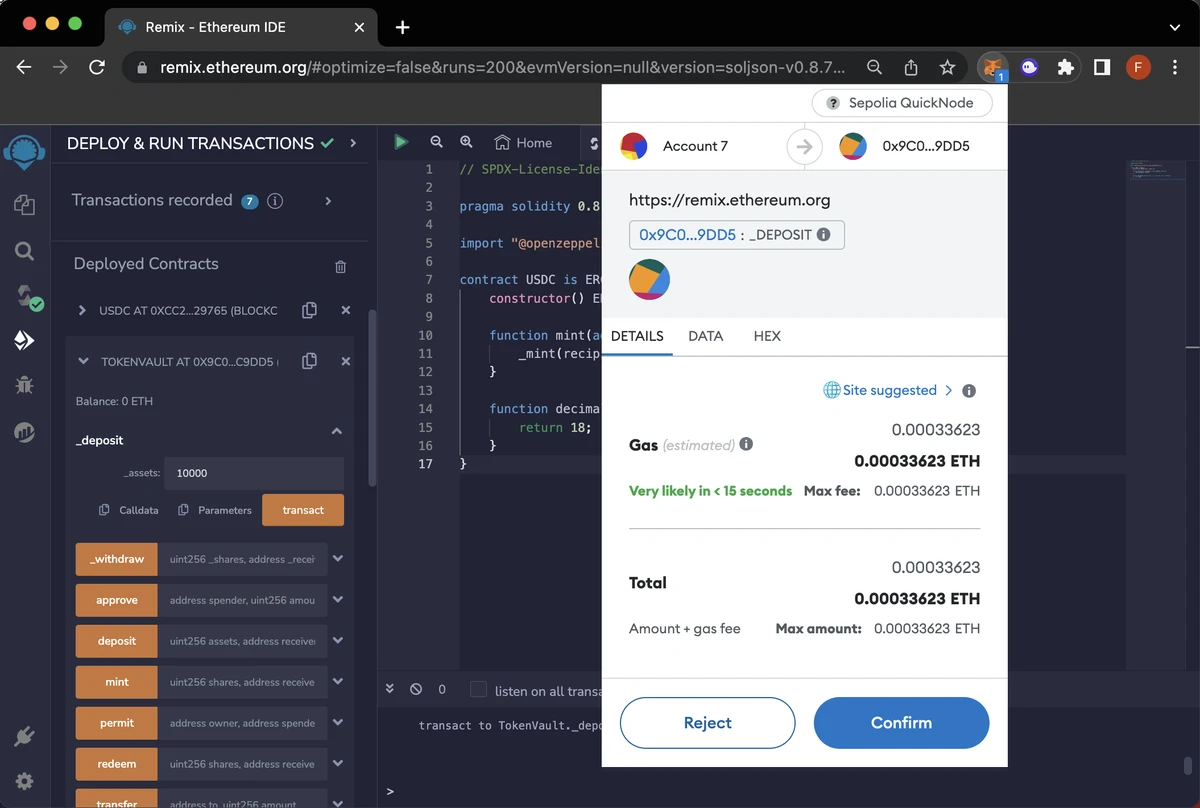Expand the USDC deployed contract
Image resolution: width=1200 pixels, height=808 pixels.
click(x=82, y=311)
